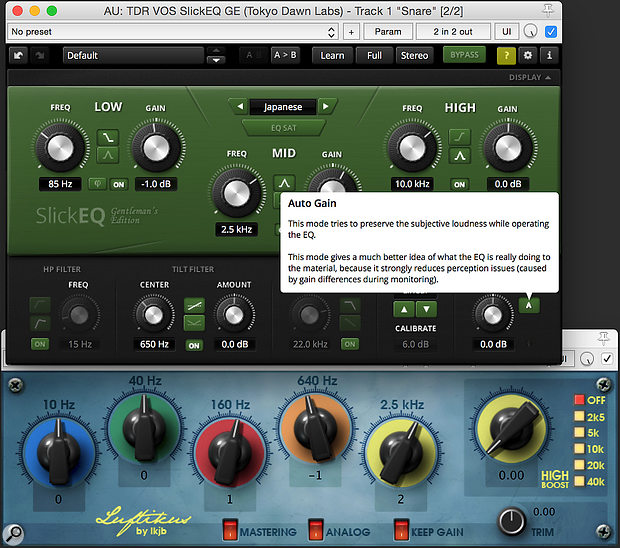620x548 pixels.
Task: Click the undo arrow in SlickEQ toolbar
Action: [x=18, y=55]
